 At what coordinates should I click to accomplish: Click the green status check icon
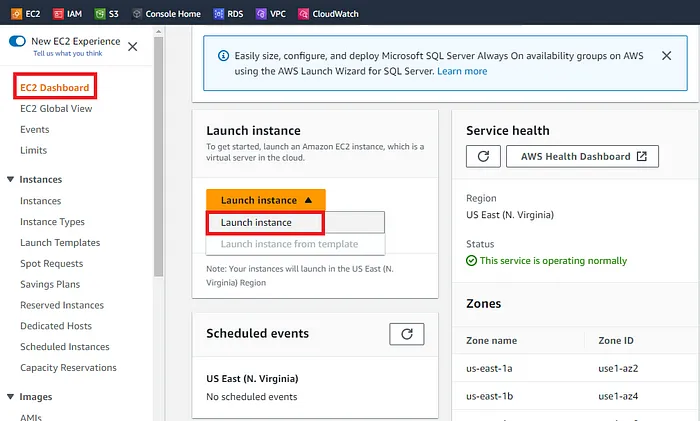[471, 261]
